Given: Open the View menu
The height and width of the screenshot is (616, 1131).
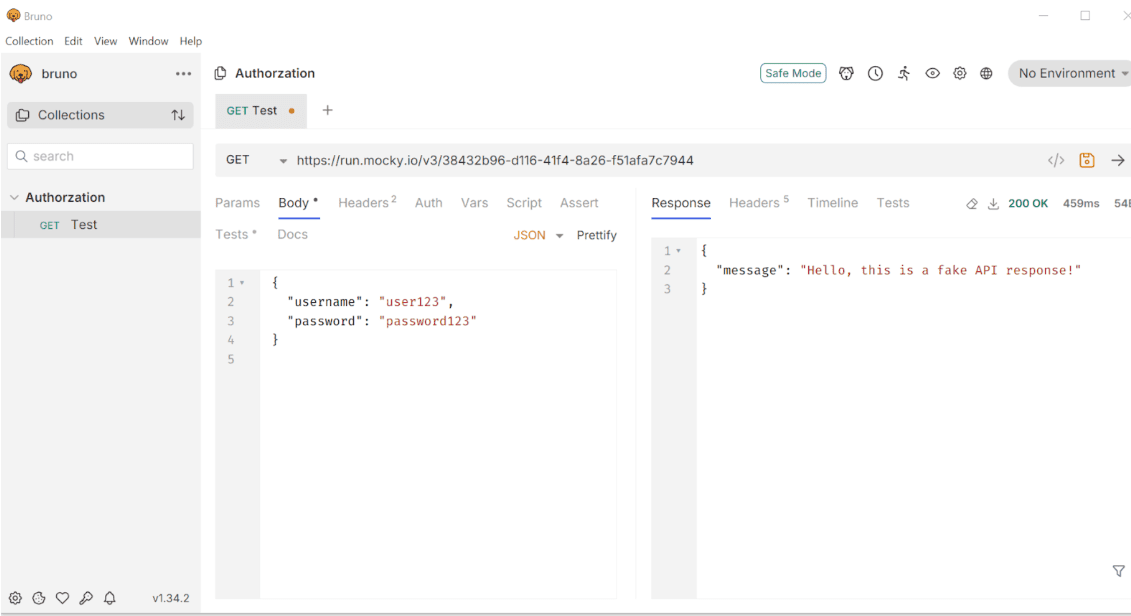Looking at the screenshot, I should pyautogui.click(x=105, y=41).
